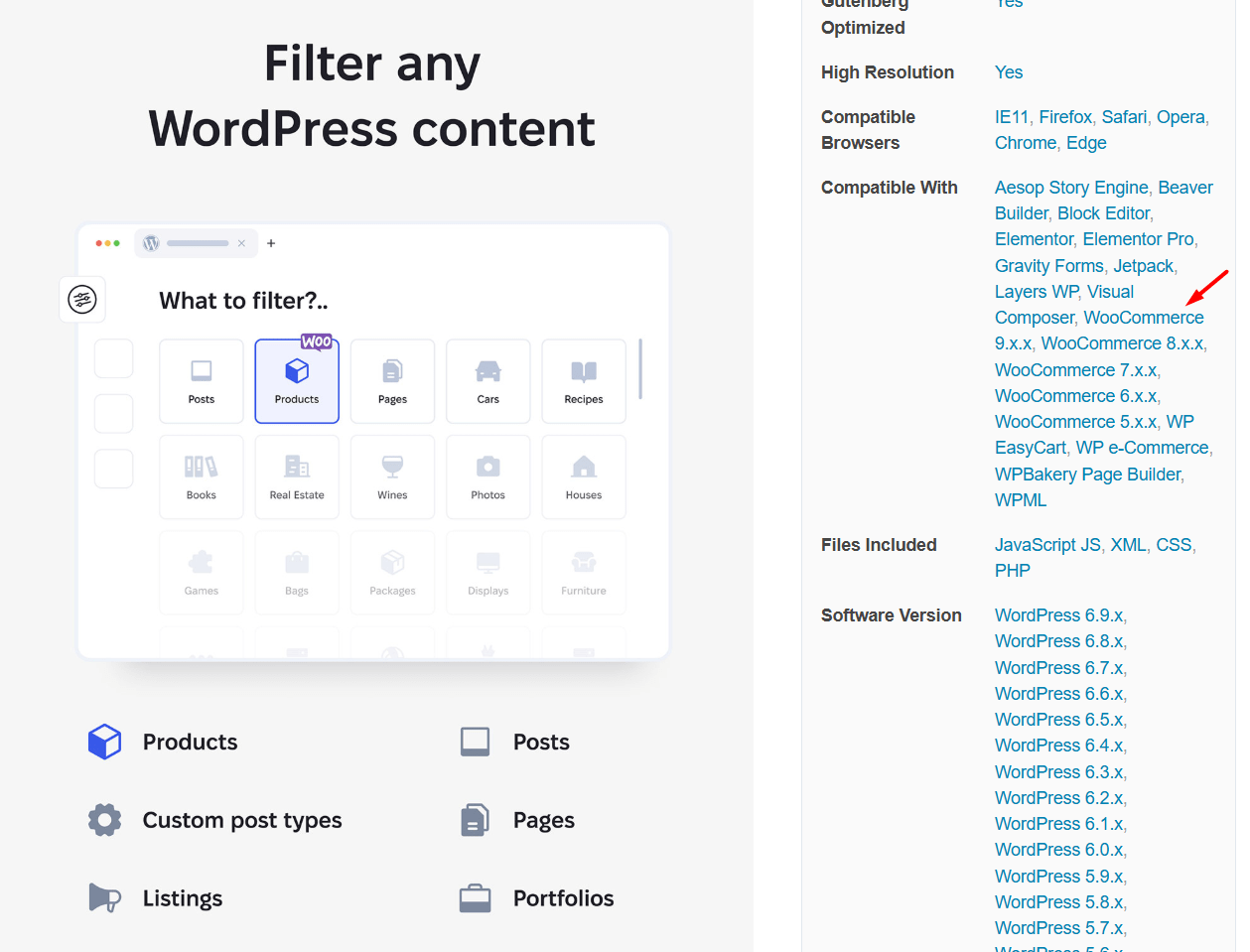Open the XML file type link
This screenshot has width=1250, height=952.
(x=1128, y=545)
